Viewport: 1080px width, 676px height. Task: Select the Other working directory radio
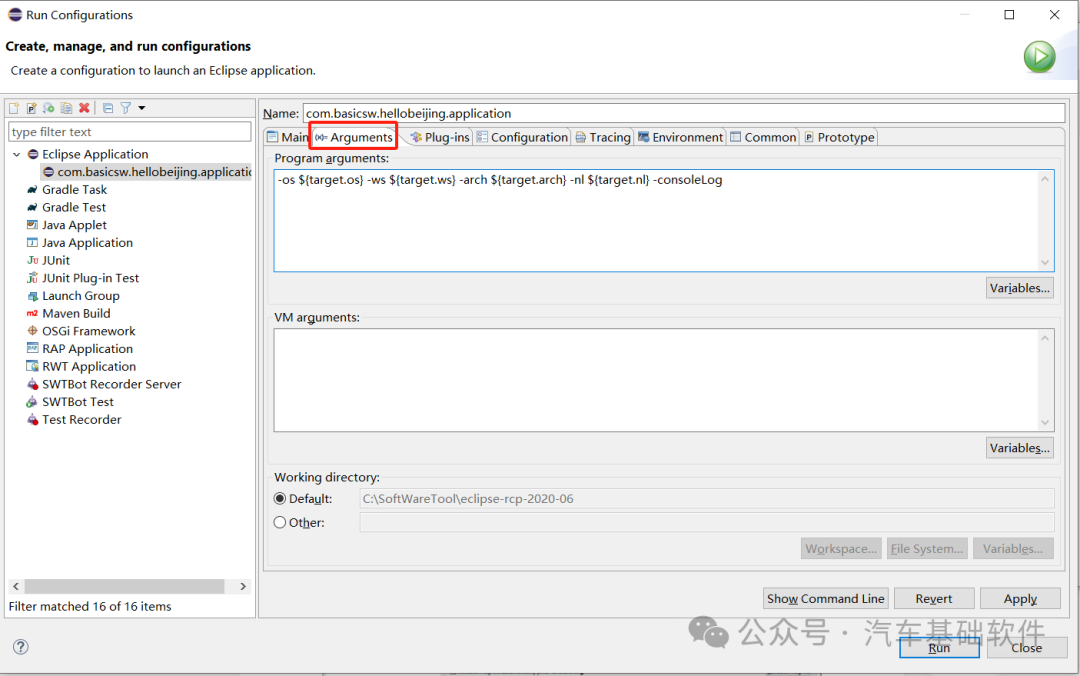pos(280,522)
